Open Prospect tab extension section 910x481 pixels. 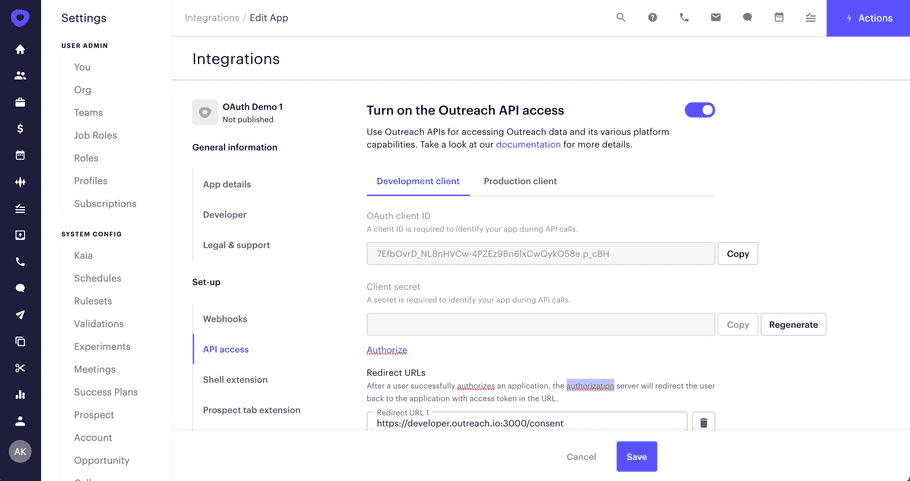pos(252,410)
